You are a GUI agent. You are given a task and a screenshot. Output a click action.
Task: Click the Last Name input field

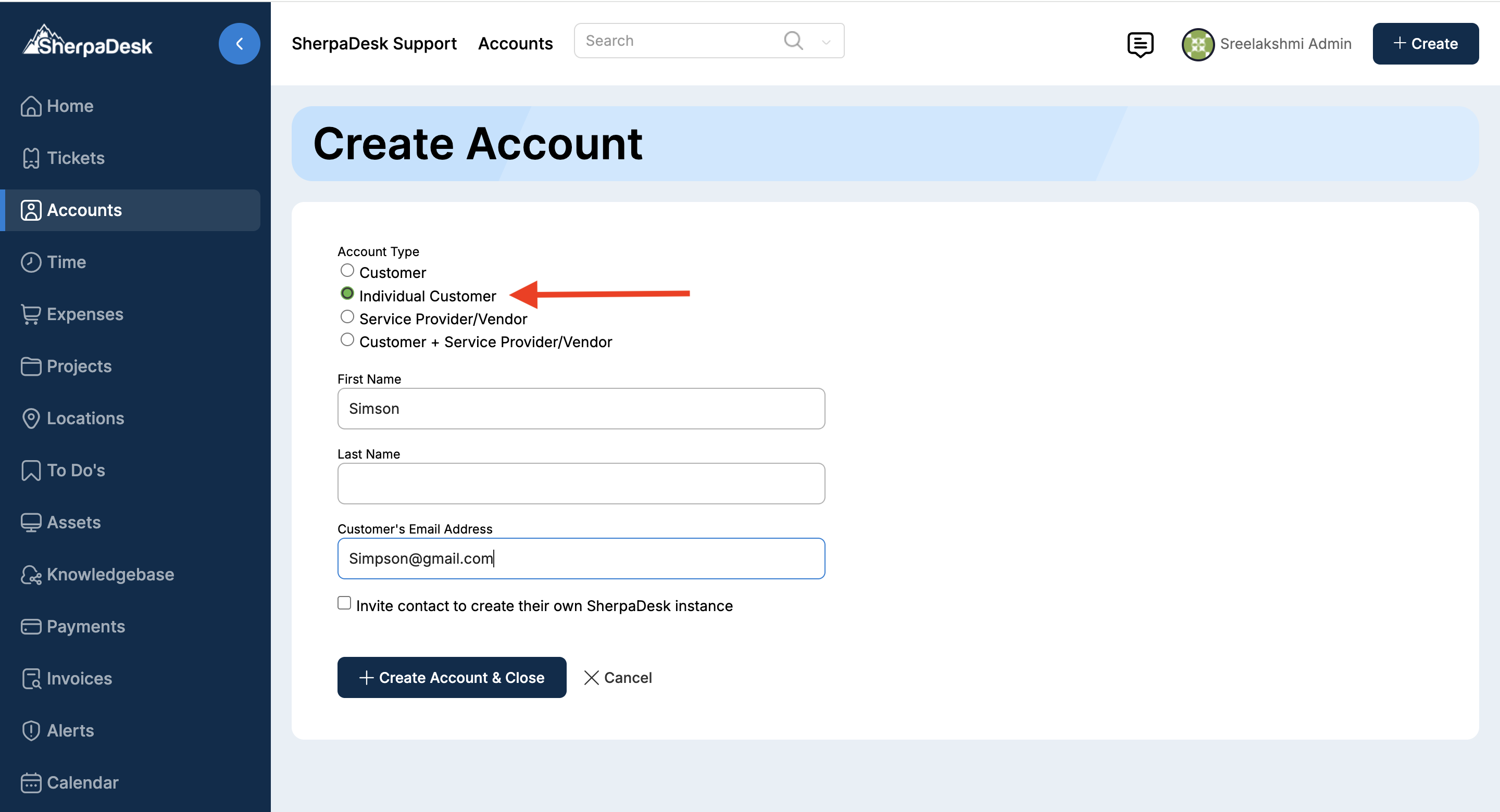click(581, 484)
